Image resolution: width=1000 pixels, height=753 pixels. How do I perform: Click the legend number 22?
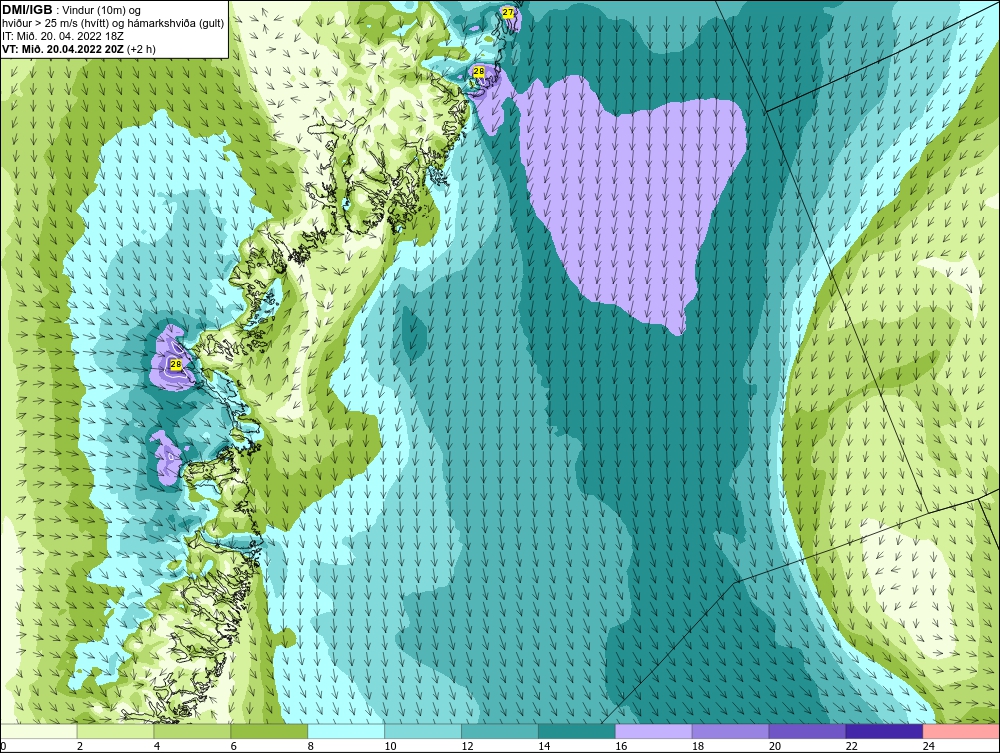pos(851,746)
